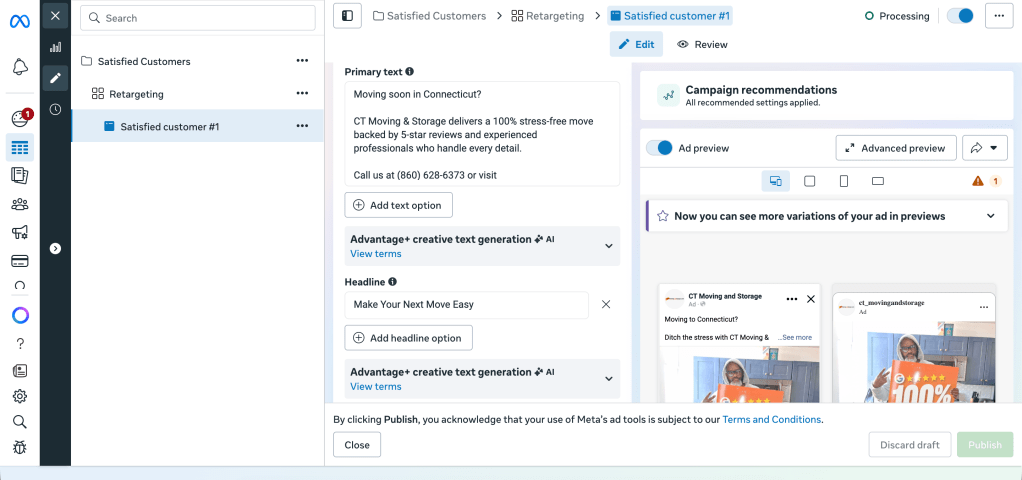
Task: Open the ads reporting bar chart icon
Action: (55, 47)
